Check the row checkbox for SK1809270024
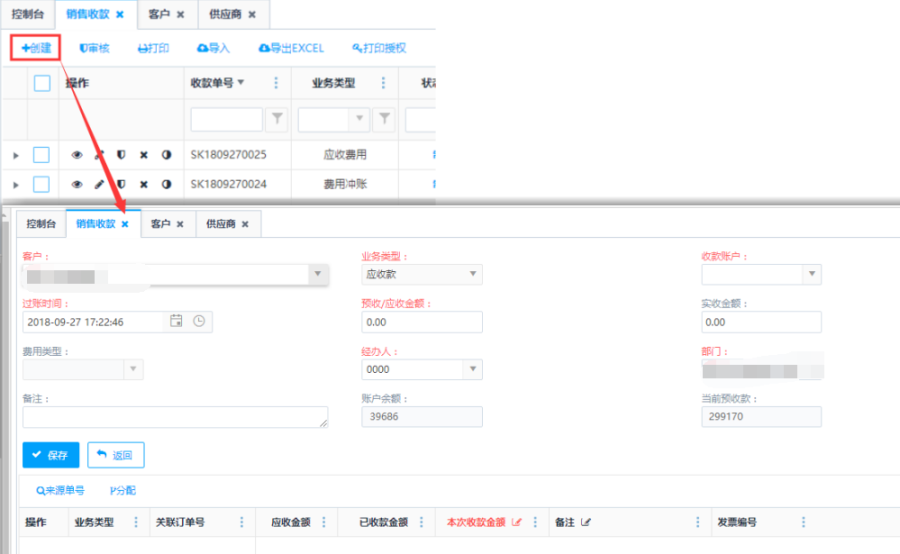Screen dimensions: 900x554 42,184
